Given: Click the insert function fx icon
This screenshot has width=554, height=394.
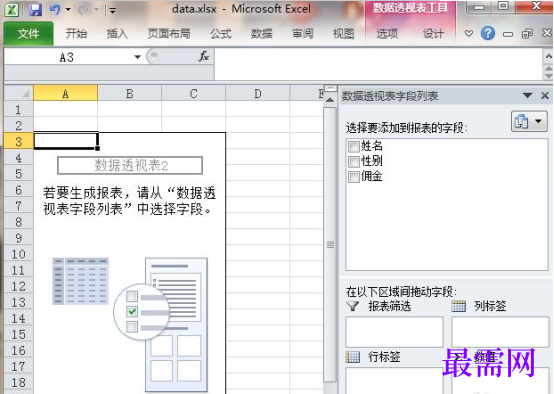Looking at the screenshot, I should [x=204, y=56].
